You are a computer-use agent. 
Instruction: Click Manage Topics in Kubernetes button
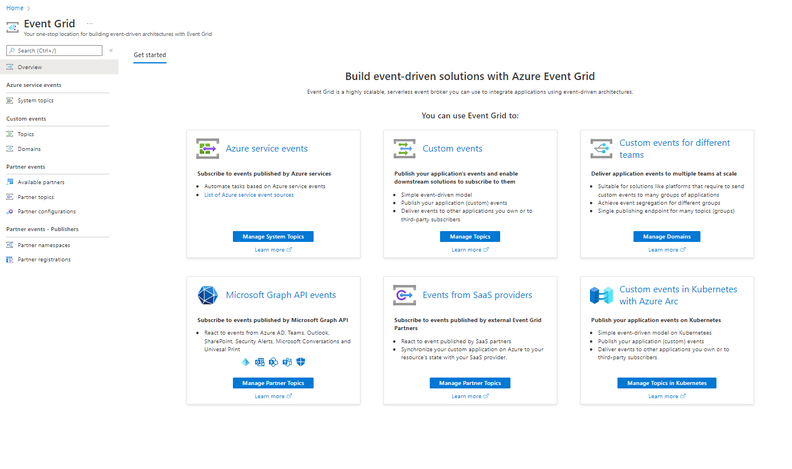coord(667,383)
